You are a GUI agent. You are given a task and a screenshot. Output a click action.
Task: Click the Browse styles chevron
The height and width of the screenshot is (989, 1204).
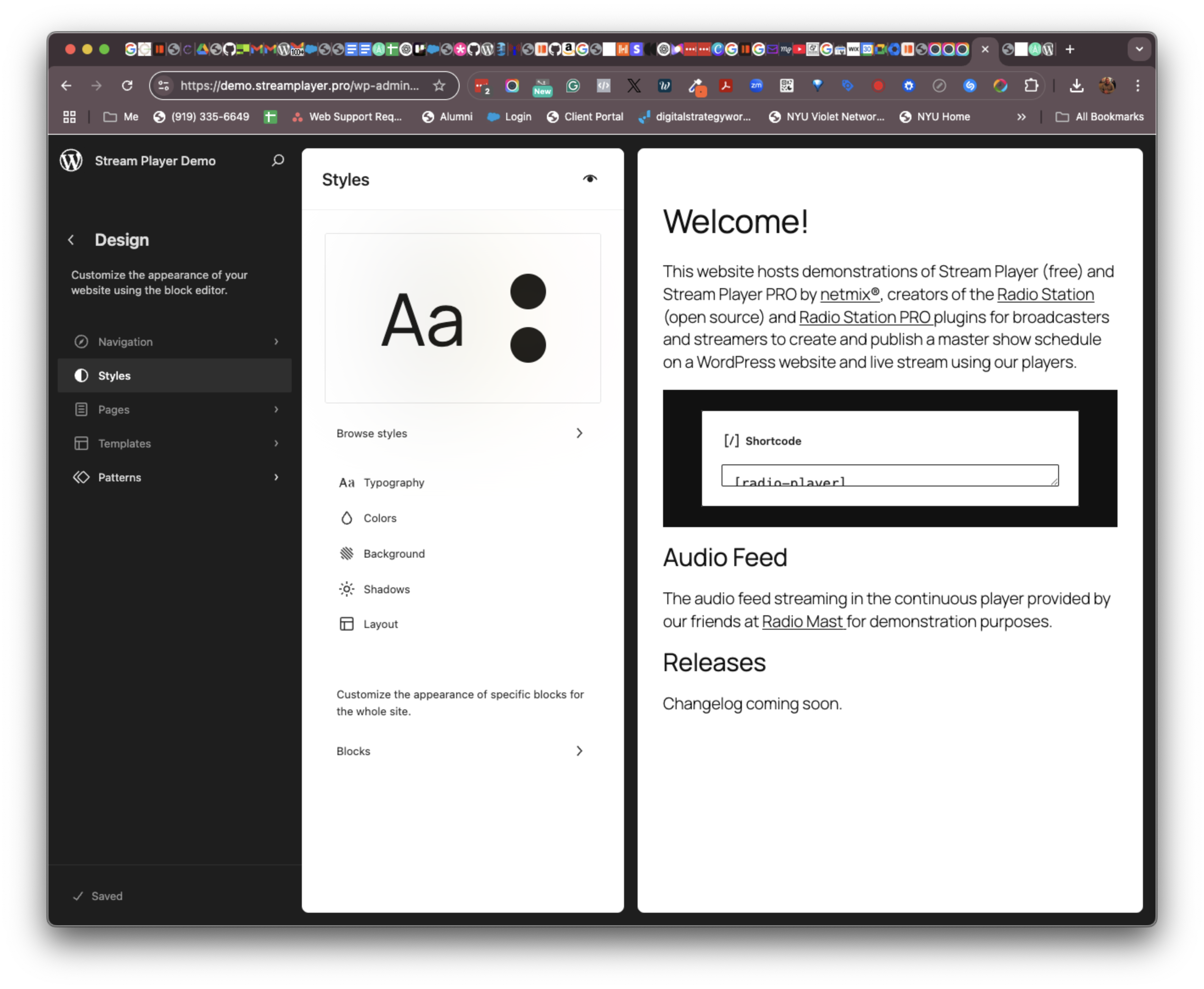tap(579, 433)
